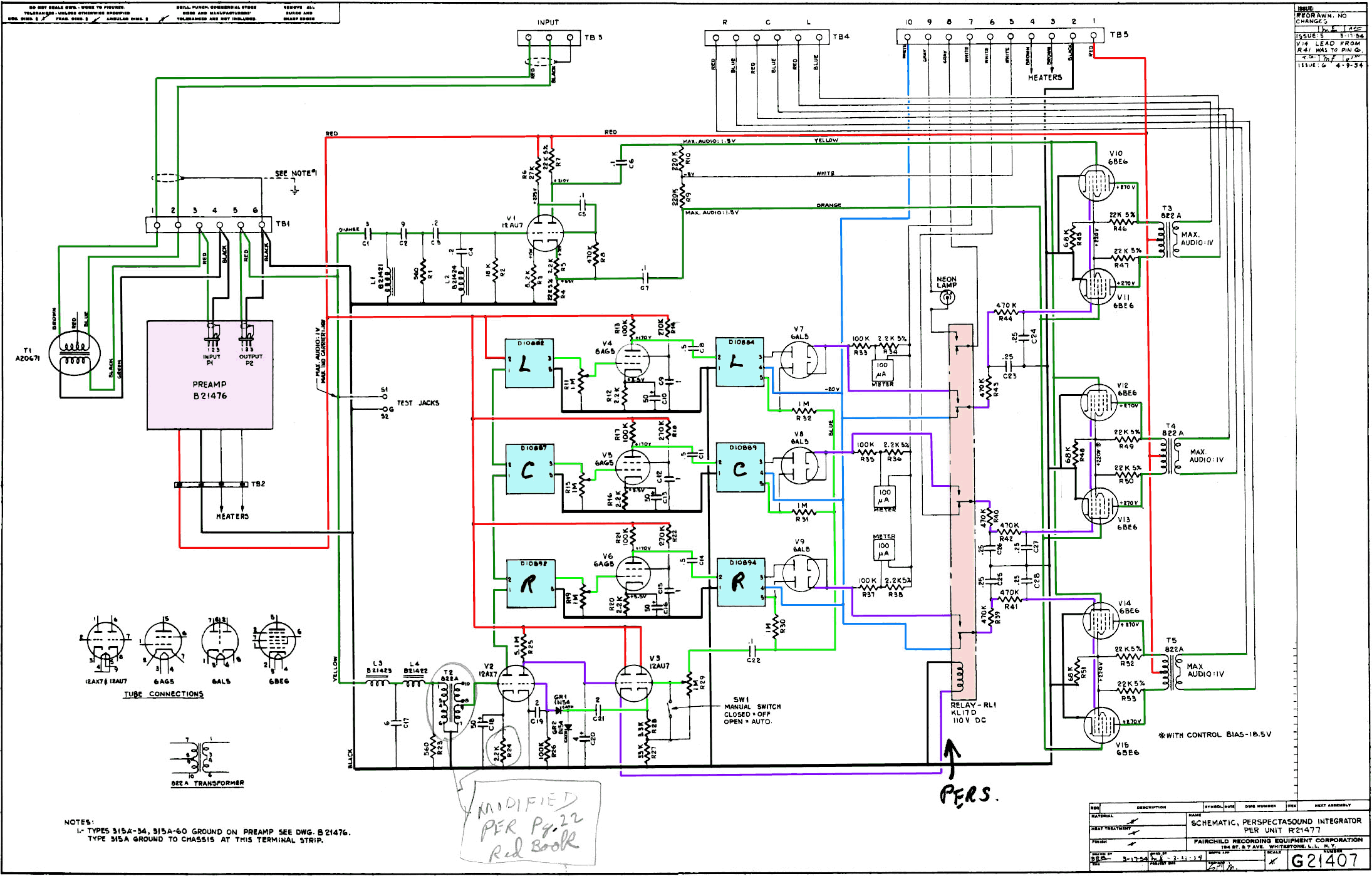Viewport: 1372px width, 876px height.
Task: Click the V1 12AU7 tube symbol
Action: coord(544,233)
